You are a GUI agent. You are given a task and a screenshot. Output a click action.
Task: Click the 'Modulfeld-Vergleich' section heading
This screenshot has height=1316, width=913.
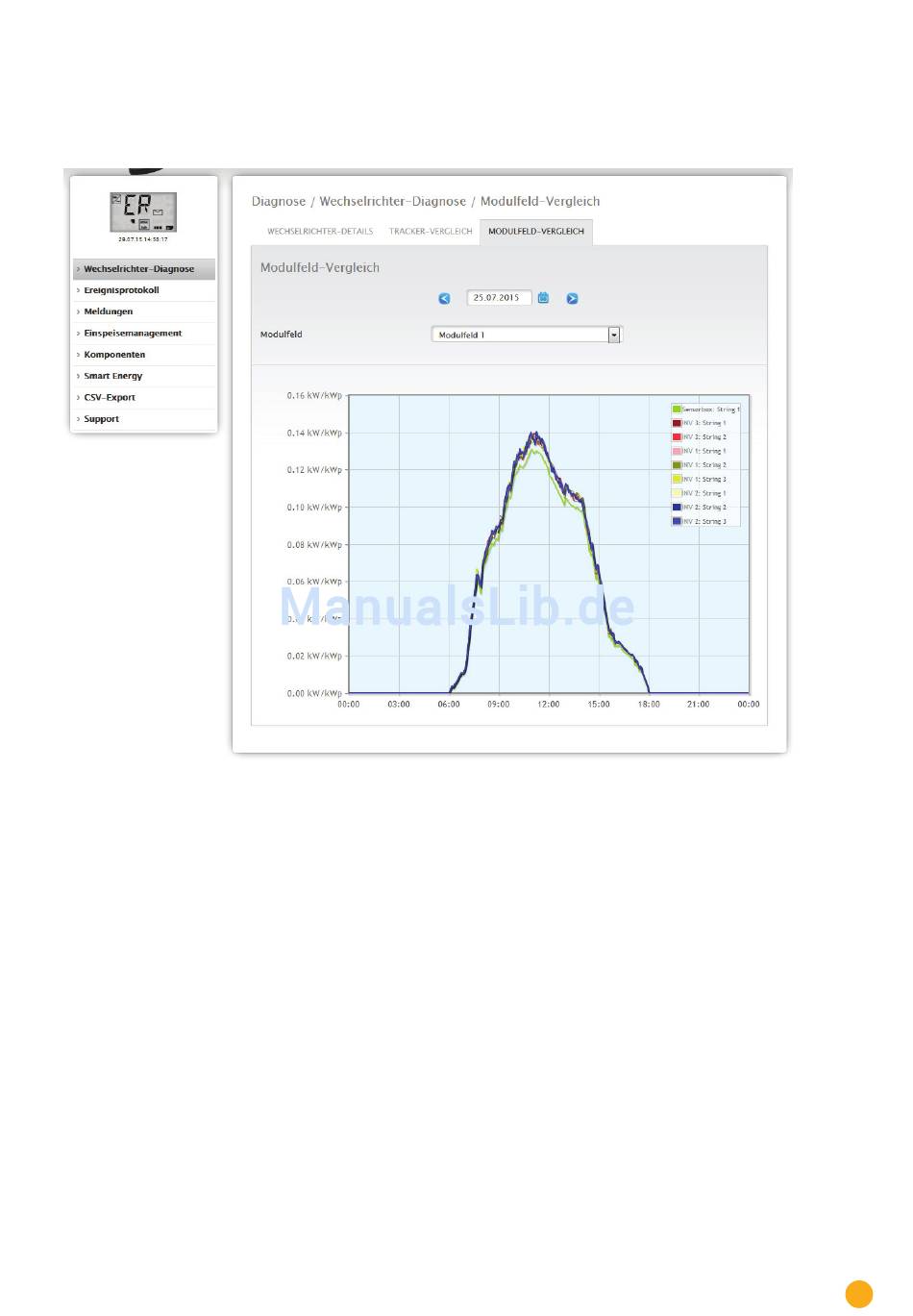(320, 268)
